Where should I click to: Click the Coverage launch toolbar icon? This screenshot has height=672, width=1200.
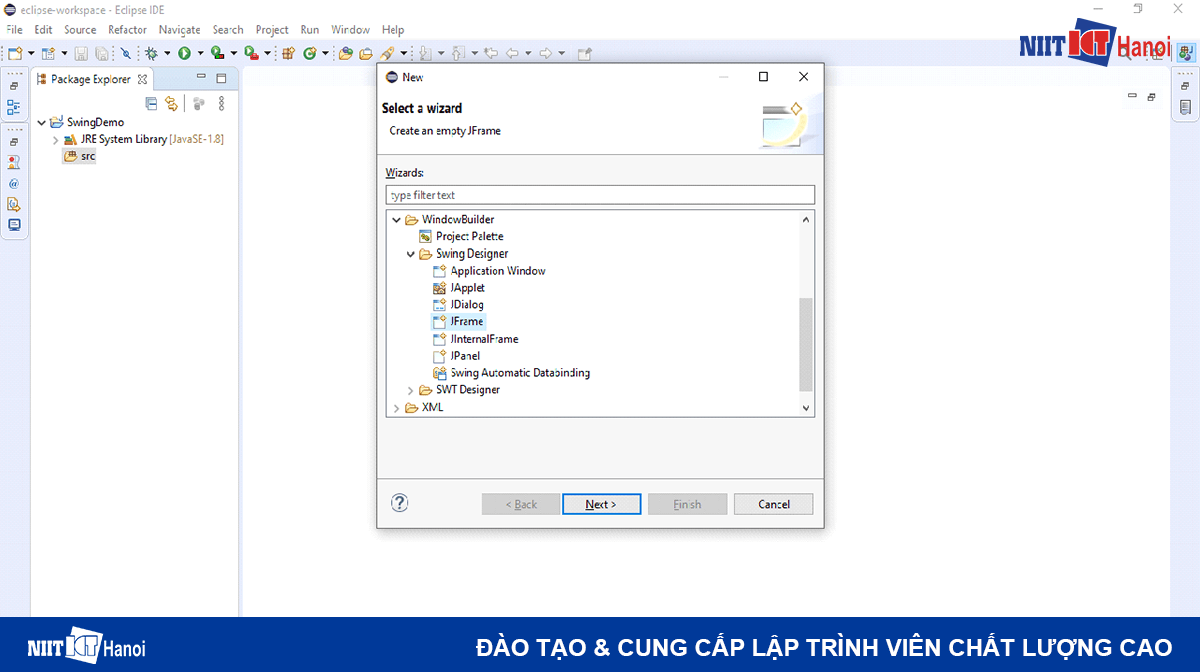(215, 52)
